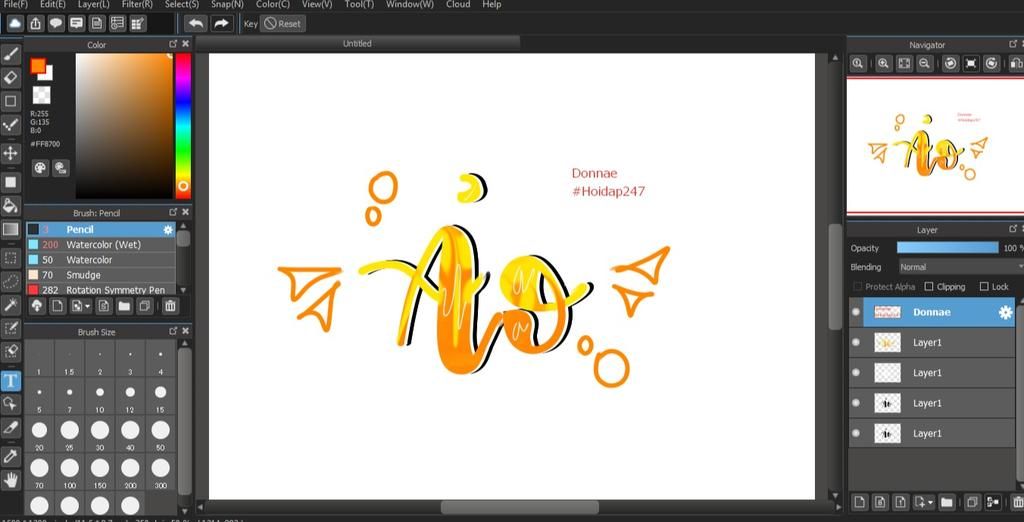Click the Navigator preview thumbnail

[x=935, y=145]
